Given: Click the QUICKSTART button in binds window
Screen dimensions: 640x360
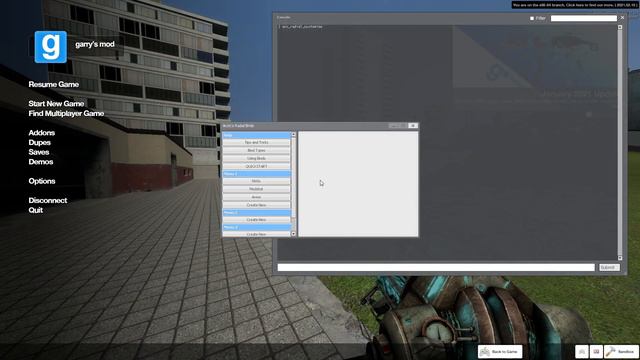Looking at the screenshot, I should click(x=256, y=167).
